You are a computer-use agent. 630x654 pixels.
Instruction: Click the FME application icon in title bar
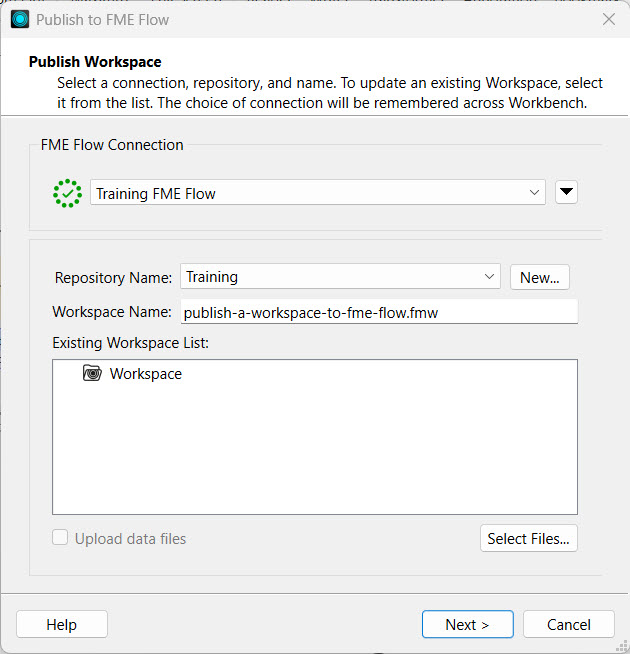click(x=20, y=19)
